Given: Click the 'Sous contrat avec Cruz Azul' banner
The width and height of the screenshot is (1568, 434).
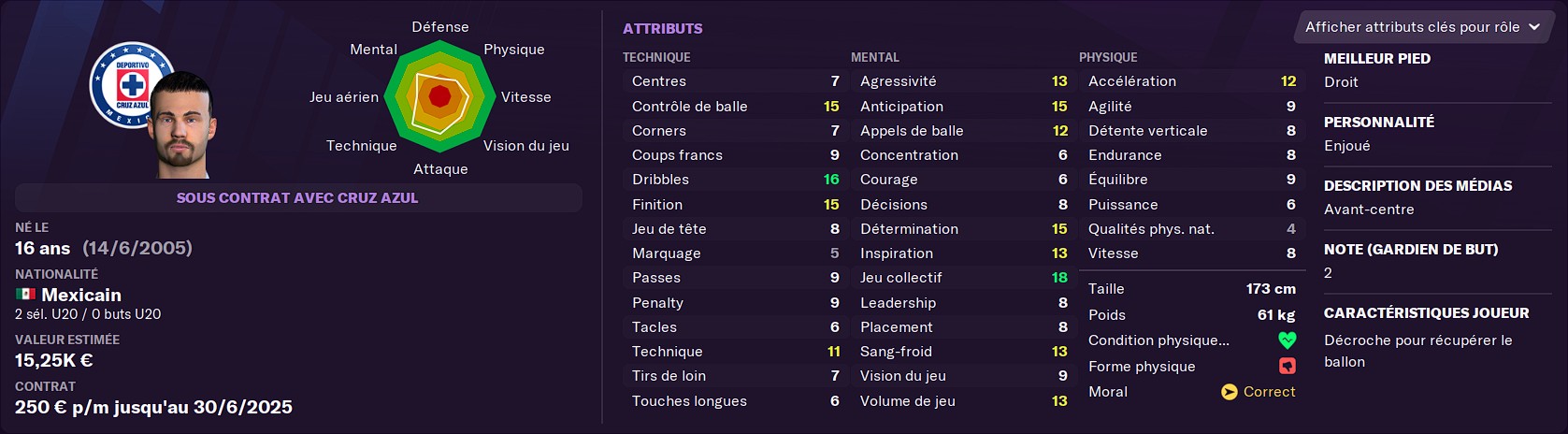Looking at the screenshot, I should [x=297, y=197].
